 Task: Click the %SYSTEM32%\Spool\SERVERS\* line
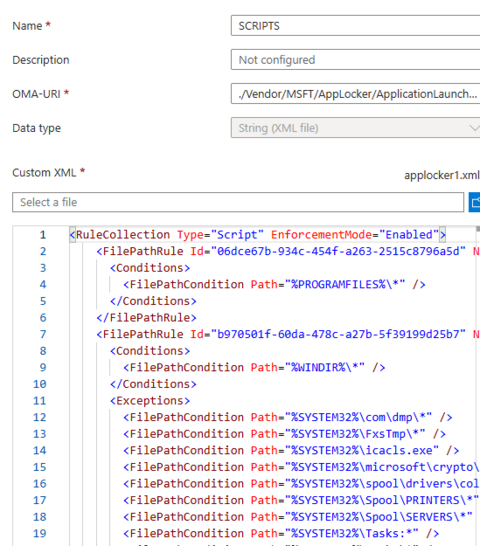298,517
